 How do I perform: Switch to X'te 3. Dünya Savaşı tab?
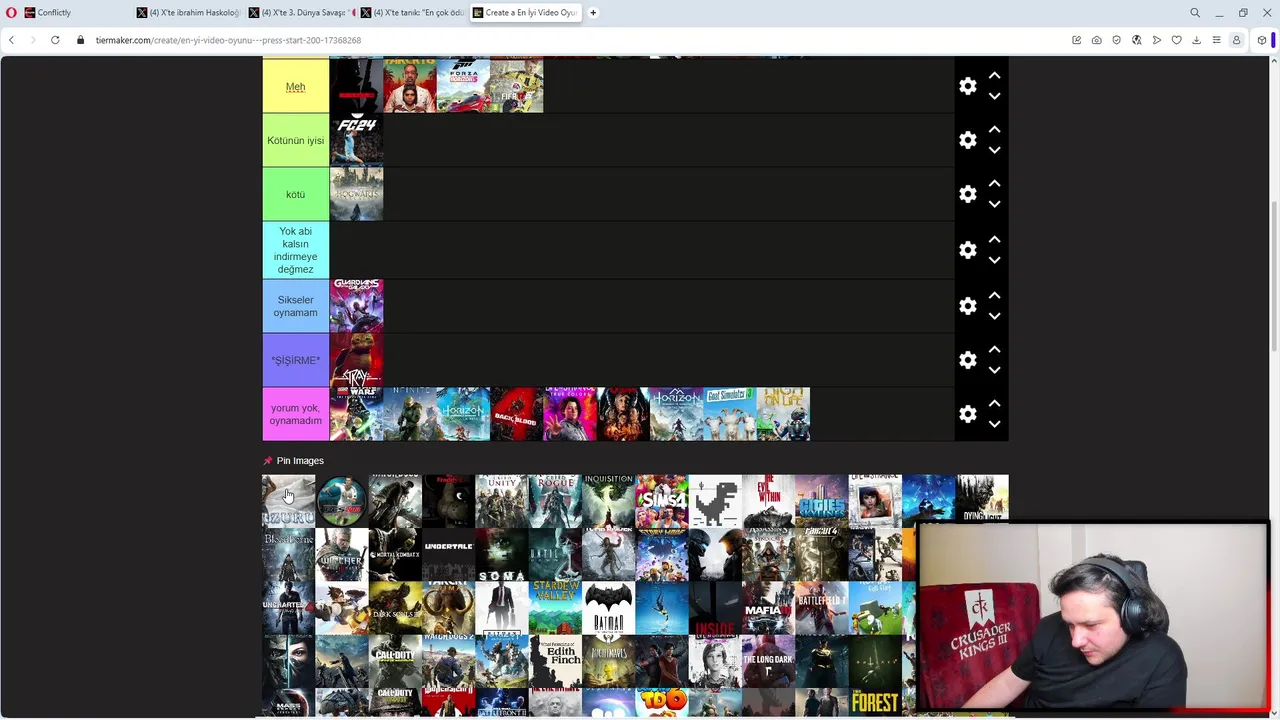click(x=300, y=13)
